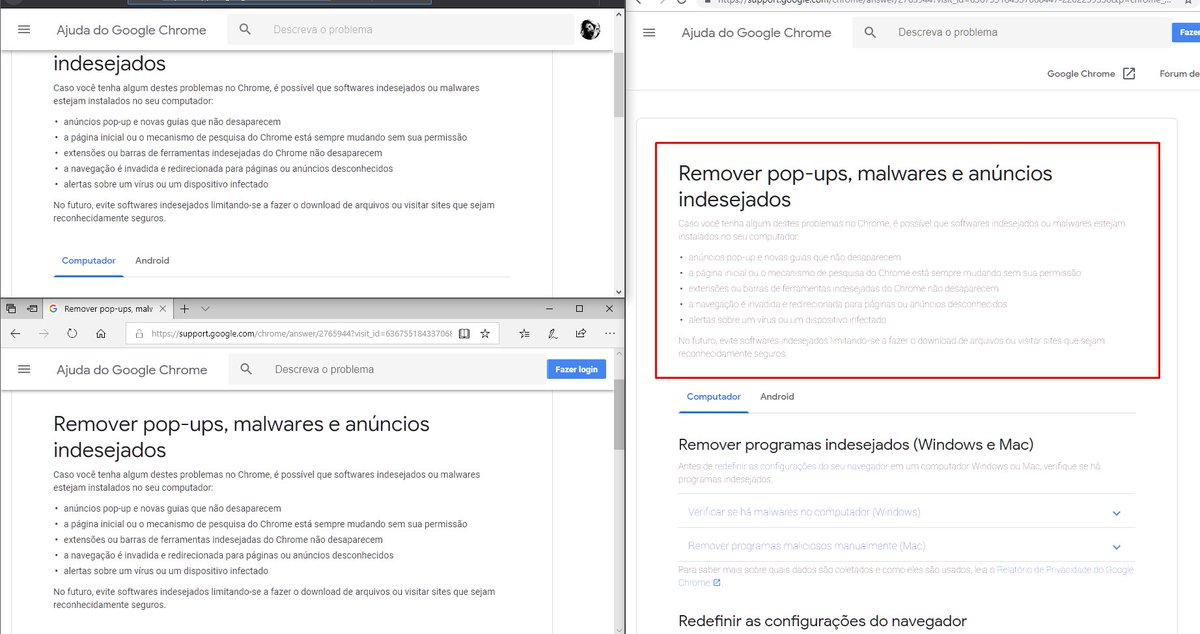The height and width of the screenshot is (634, 1200).
Task: Click the Share icon in Edge toolbar
Action: [581, 333]
